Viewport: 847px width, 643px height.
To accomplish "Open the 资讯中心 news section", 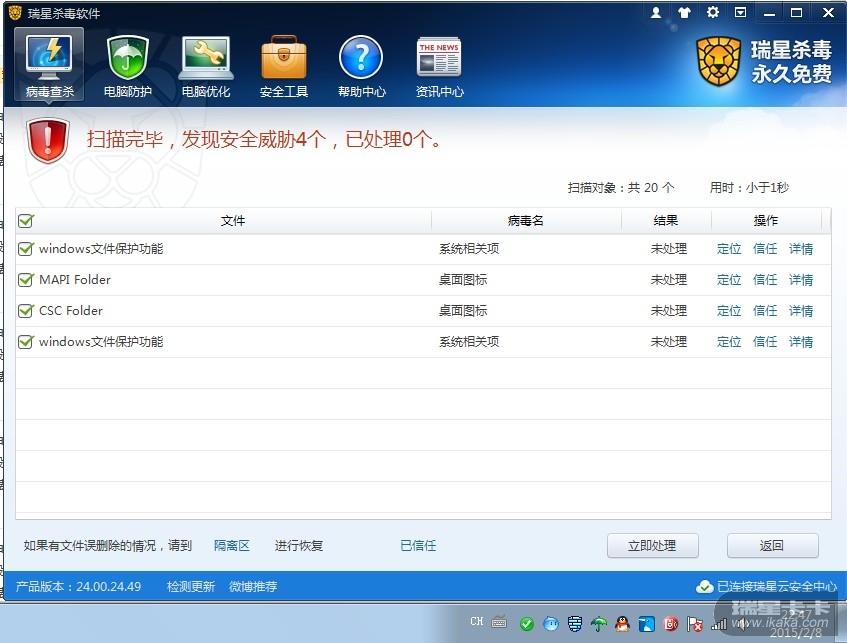I will (439, 67).
